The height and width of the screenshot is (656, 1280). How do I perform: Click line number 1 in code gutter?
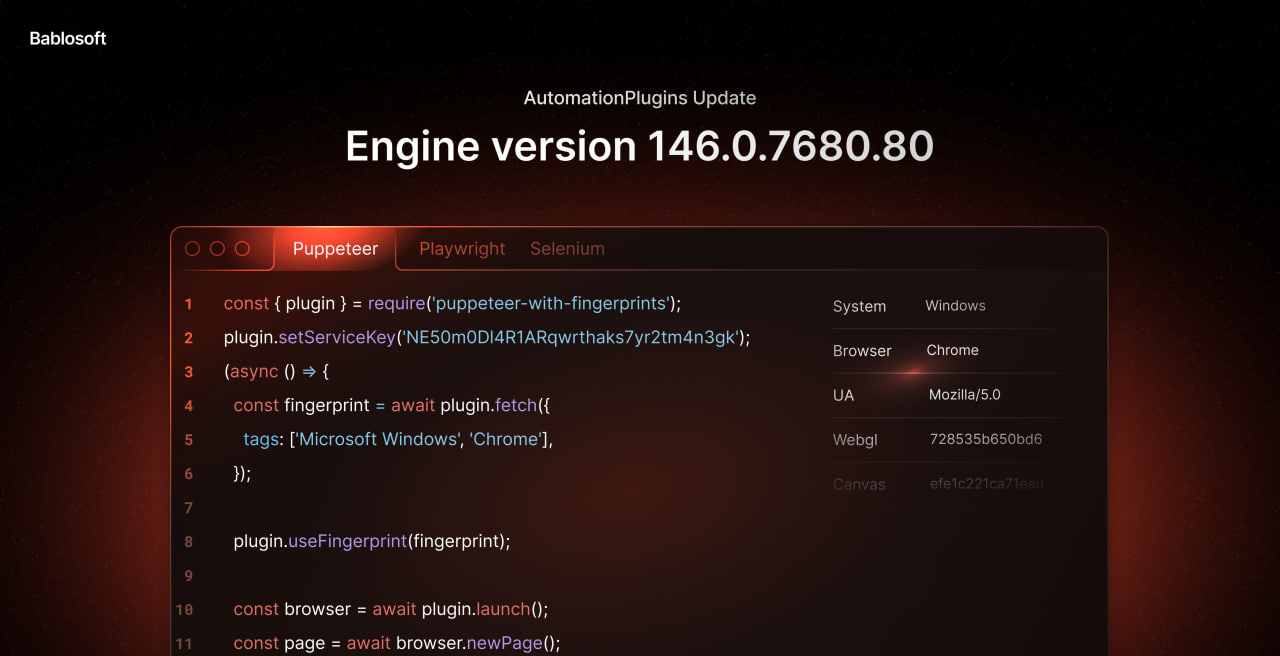point(188,304)
